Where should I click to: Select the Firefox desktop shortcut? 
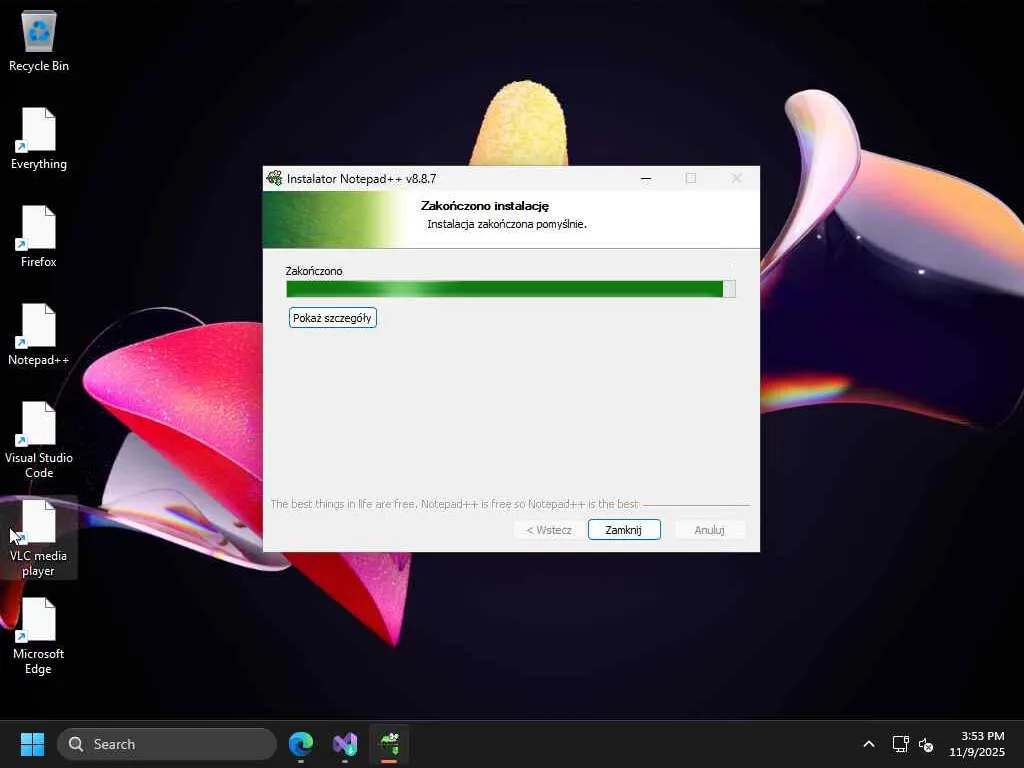tap(39, 237)
